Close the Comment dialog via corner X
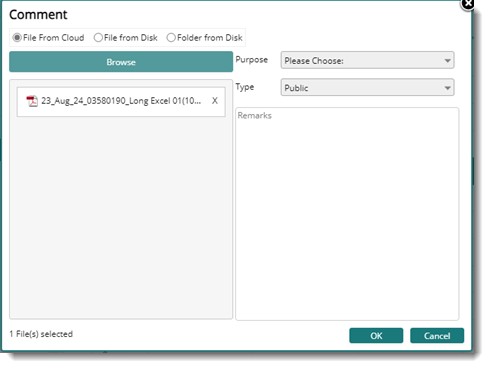The image size is (489, 368). [x=468, y=4]
